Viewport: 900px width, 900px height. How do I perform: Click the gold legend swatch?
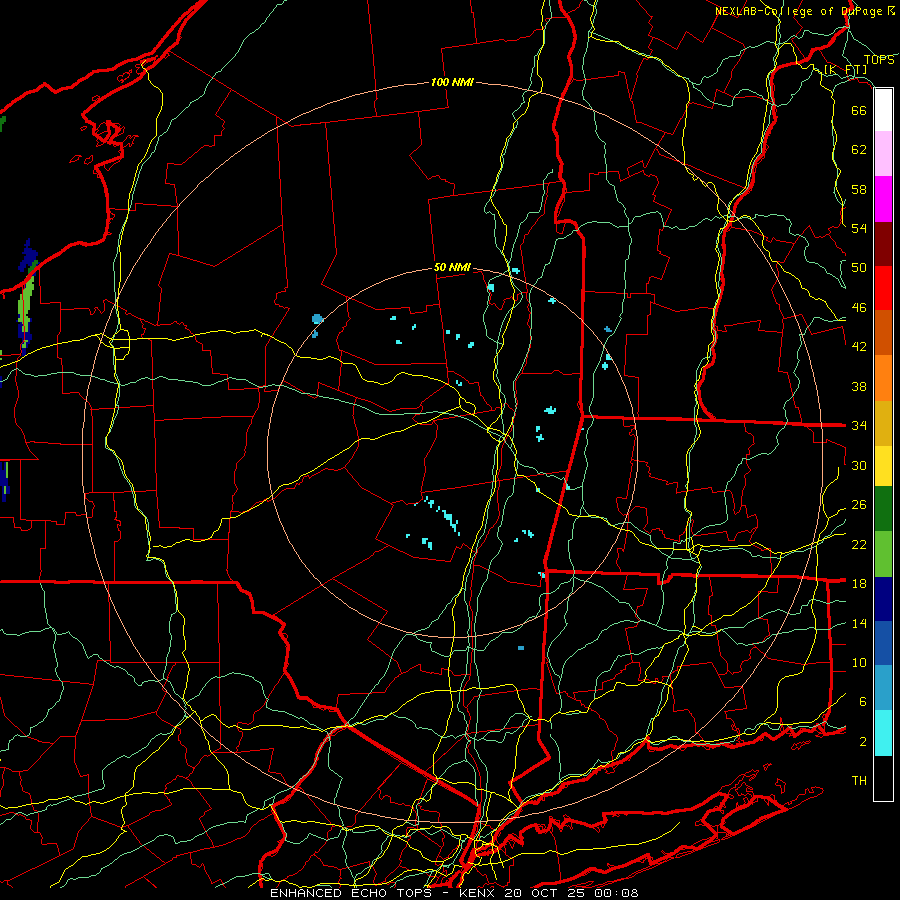pyautogui.click(x=883, y=423)
